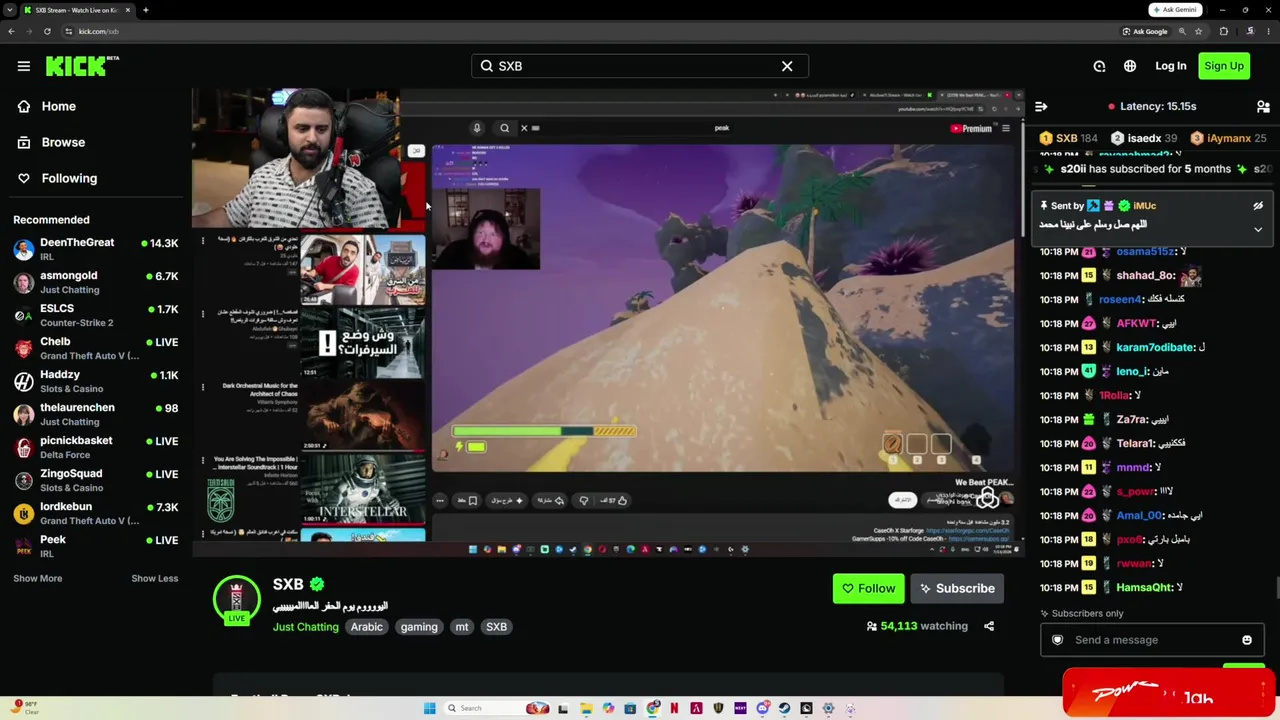Open the chat emoji picker
The width and height of the screenshot is (1280, 720).
[1247, 640]
